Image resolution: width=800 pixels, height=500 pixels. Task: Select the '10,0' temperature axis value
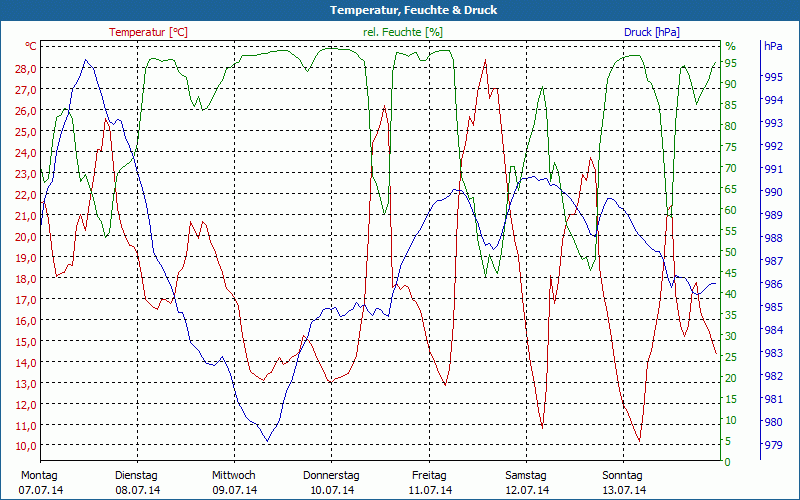point(26,446)
